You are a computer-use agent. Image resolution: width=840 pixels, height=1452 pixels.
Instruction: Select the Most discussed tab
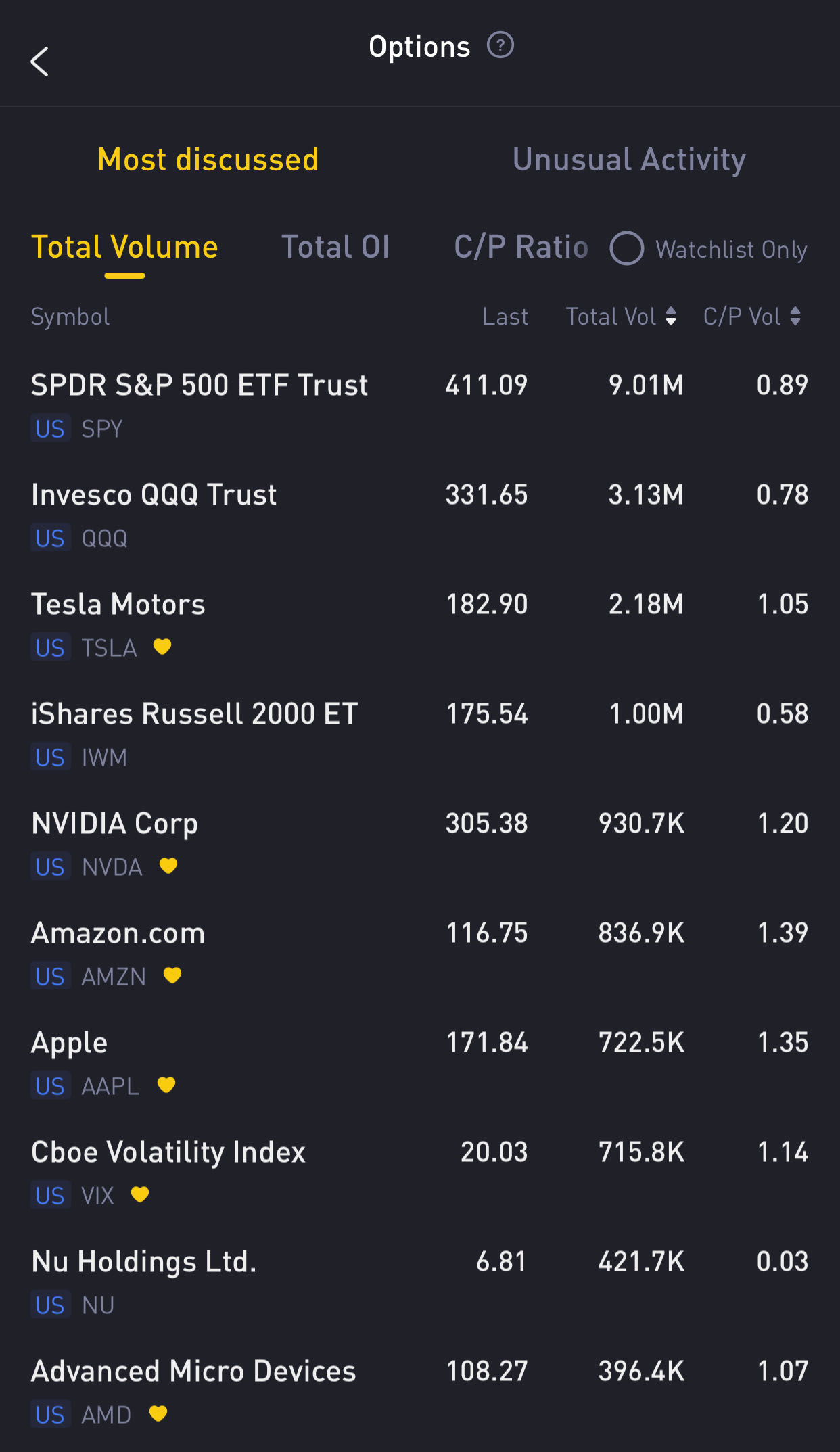(208, 160)
